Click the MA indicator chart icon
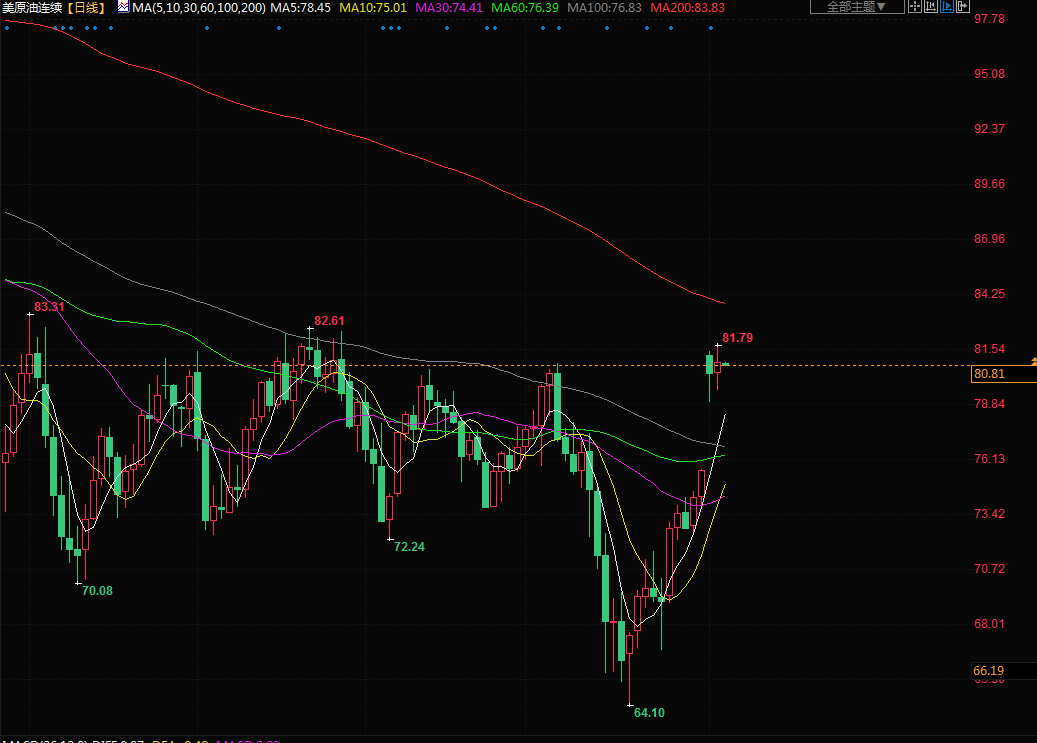Screen dimensions: 1037x743 pos(123,7)
